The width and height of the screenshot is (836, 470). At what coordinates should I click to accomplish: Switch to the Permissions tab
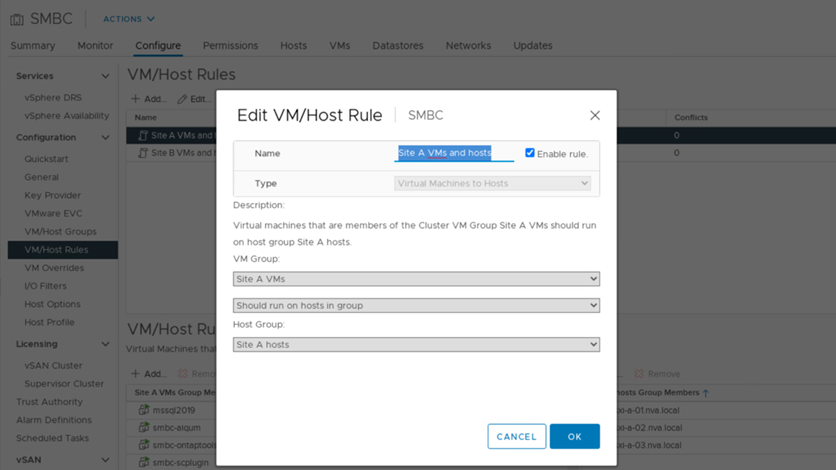coord(230,46)
